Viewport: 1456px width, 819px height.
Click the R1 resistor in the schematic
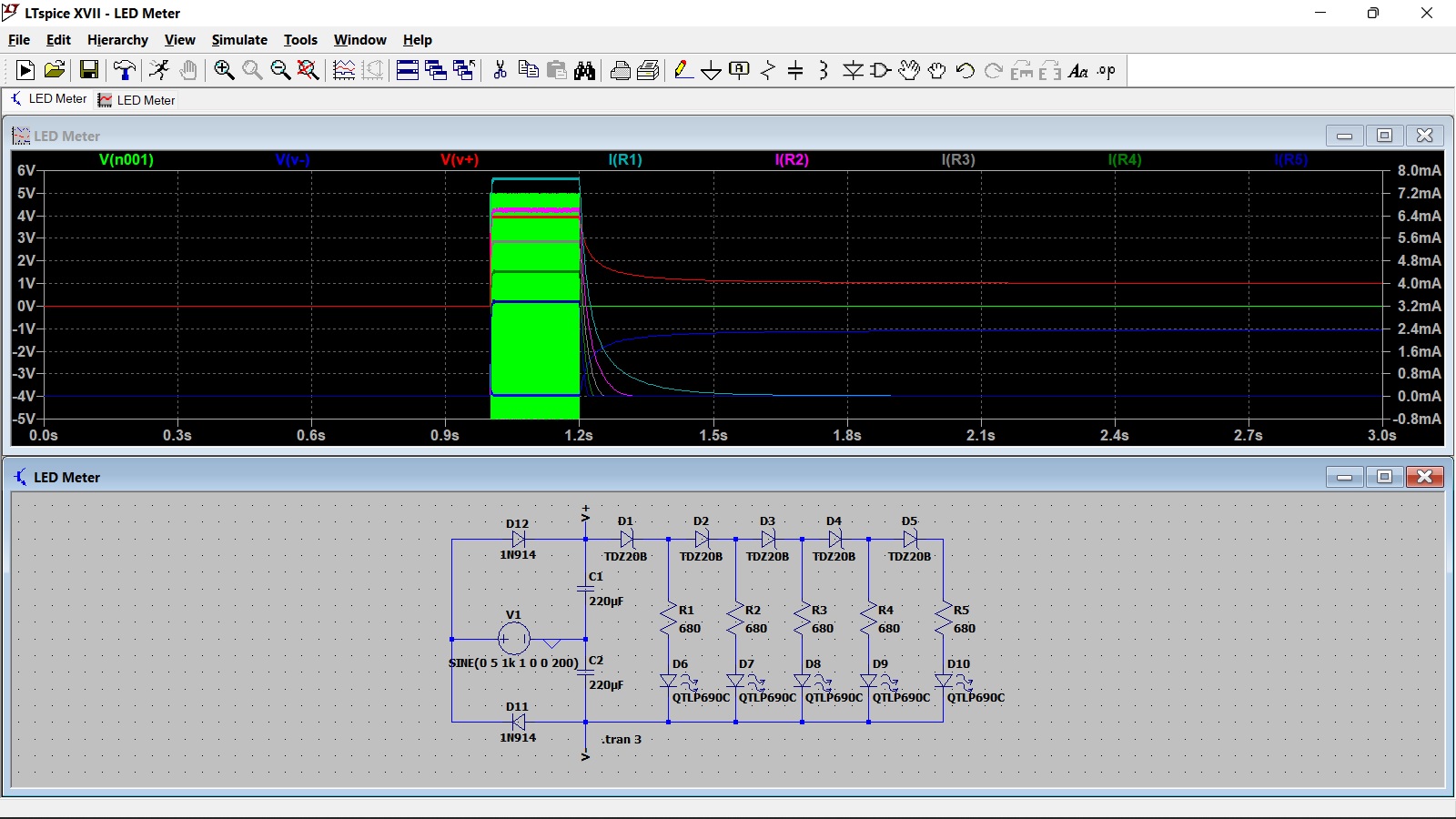click(669, 619)
